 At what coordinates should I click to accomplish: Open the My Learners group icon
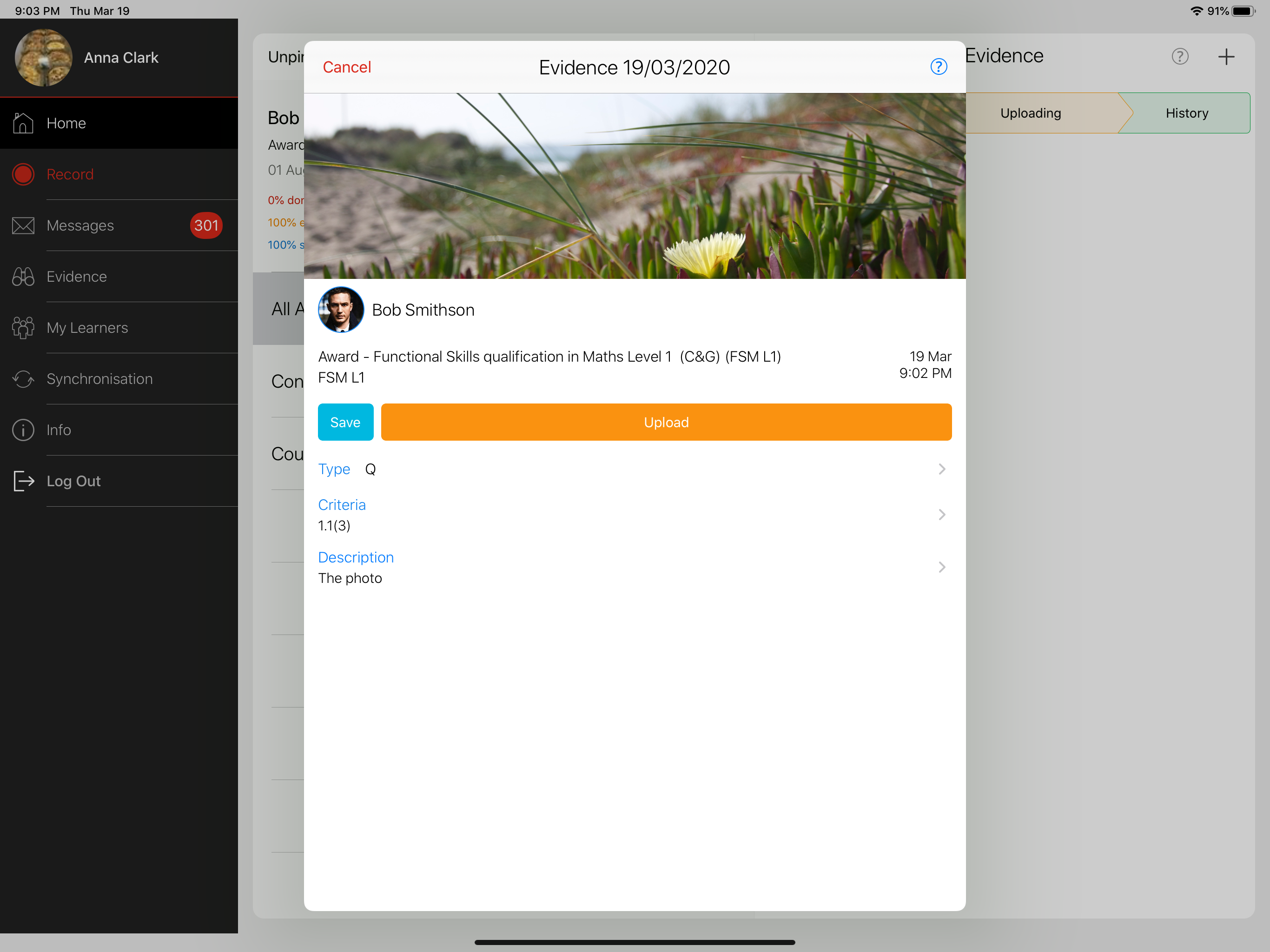[23, 327]
